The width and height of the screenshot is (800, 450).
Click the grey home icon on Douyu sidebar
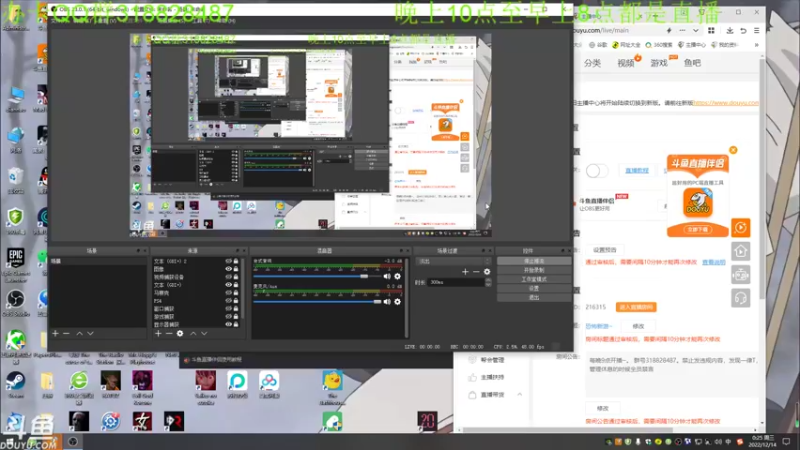pos(741,251)
